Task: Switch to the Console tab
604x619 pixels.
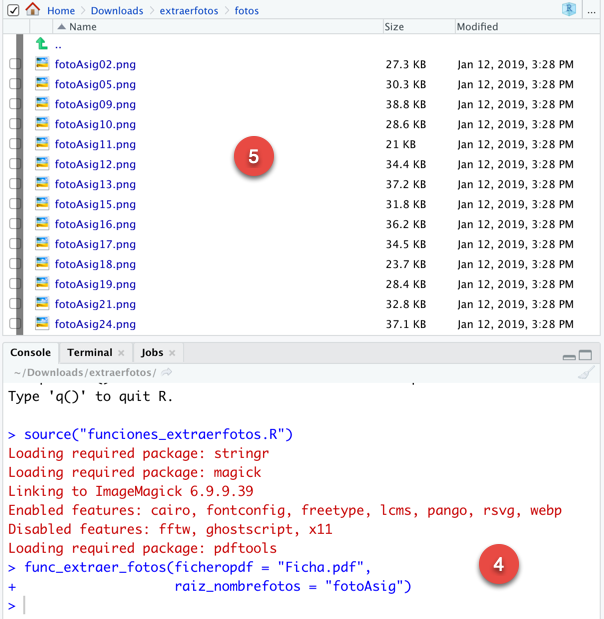Action: 30,353
